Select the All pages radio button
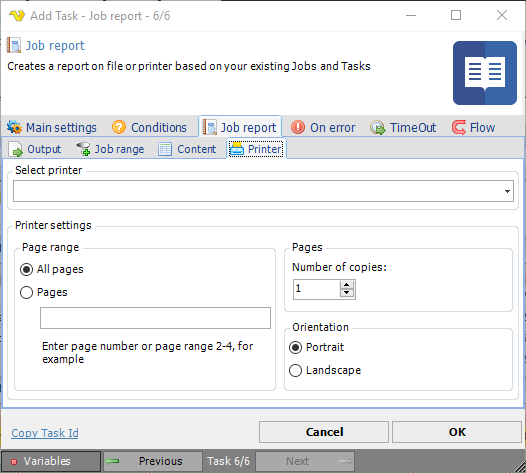Image resolution: width=526 pixels, height=473 pixels. 27,269
